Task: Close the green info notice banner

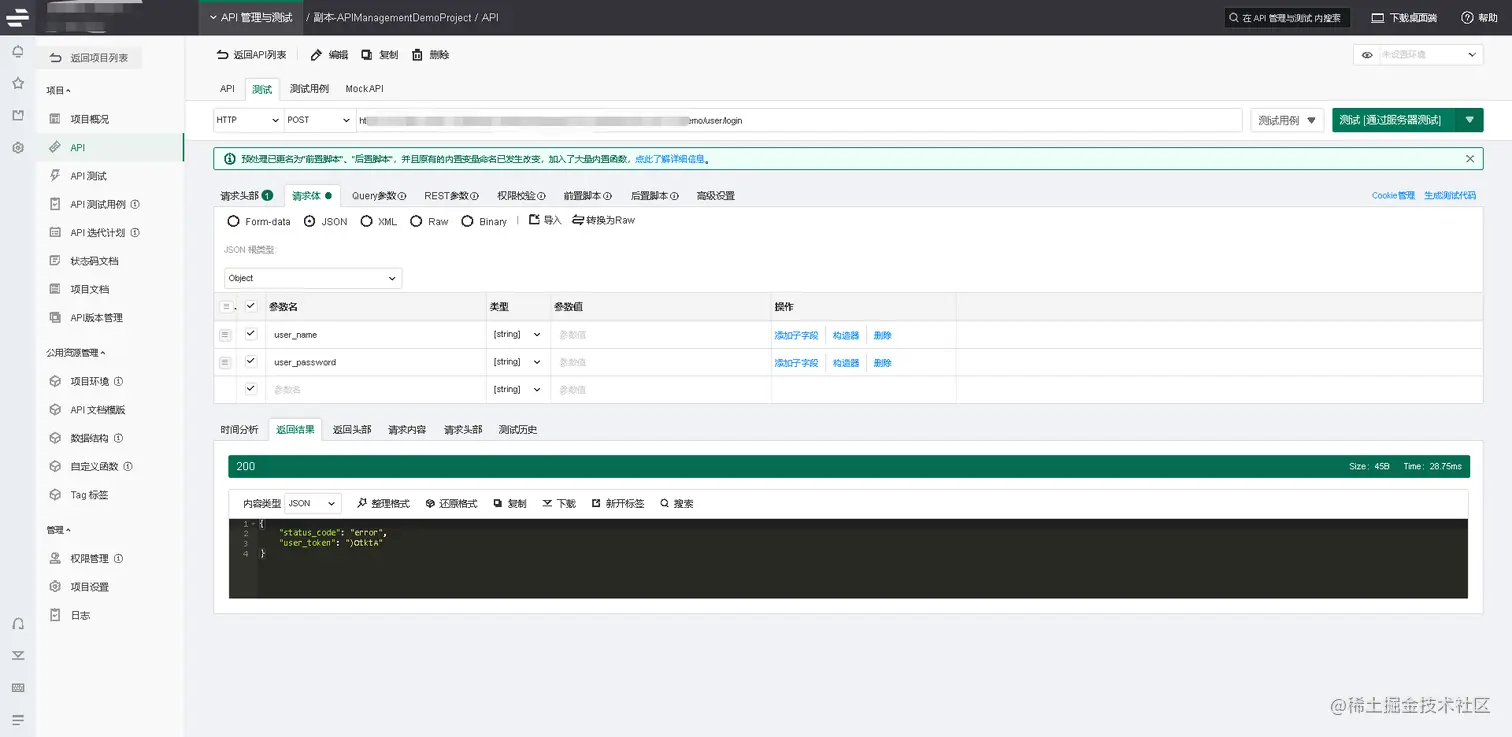Action: click(1469, 159)
